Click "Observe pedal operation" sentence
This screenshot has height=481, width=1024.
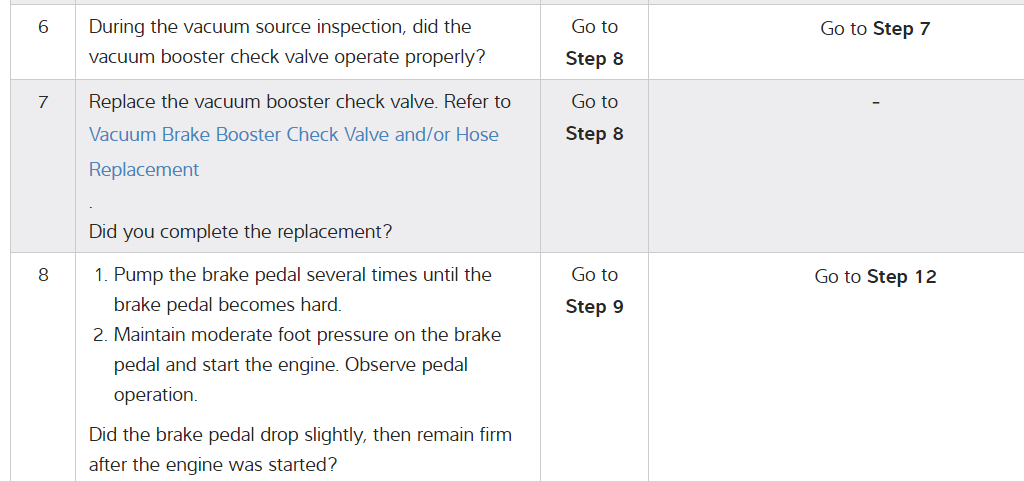406,365
